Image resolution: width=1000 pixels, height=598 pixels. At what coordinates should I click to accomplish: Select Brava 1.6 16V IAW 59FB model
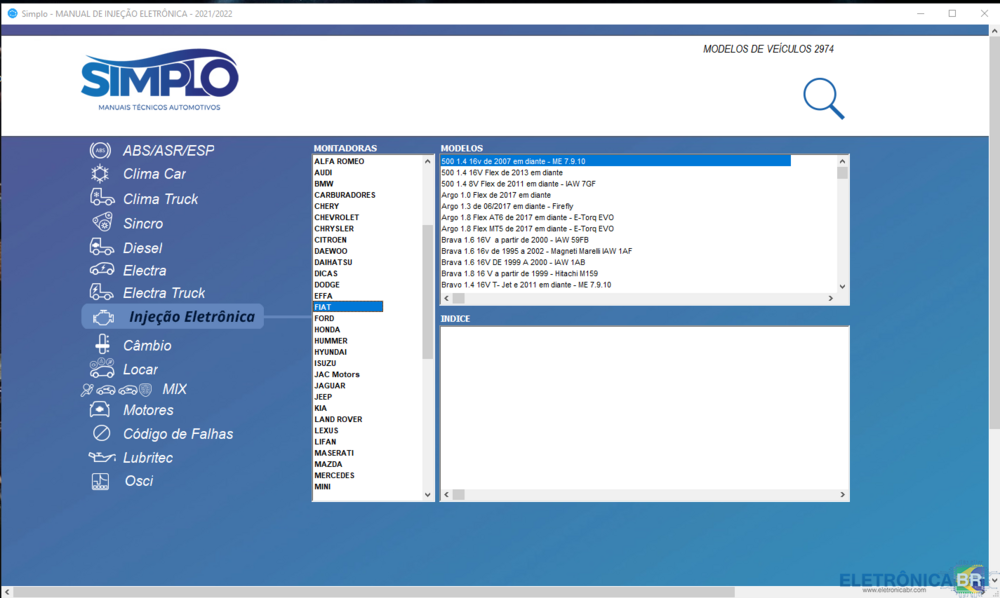click(x=515, y=240)
